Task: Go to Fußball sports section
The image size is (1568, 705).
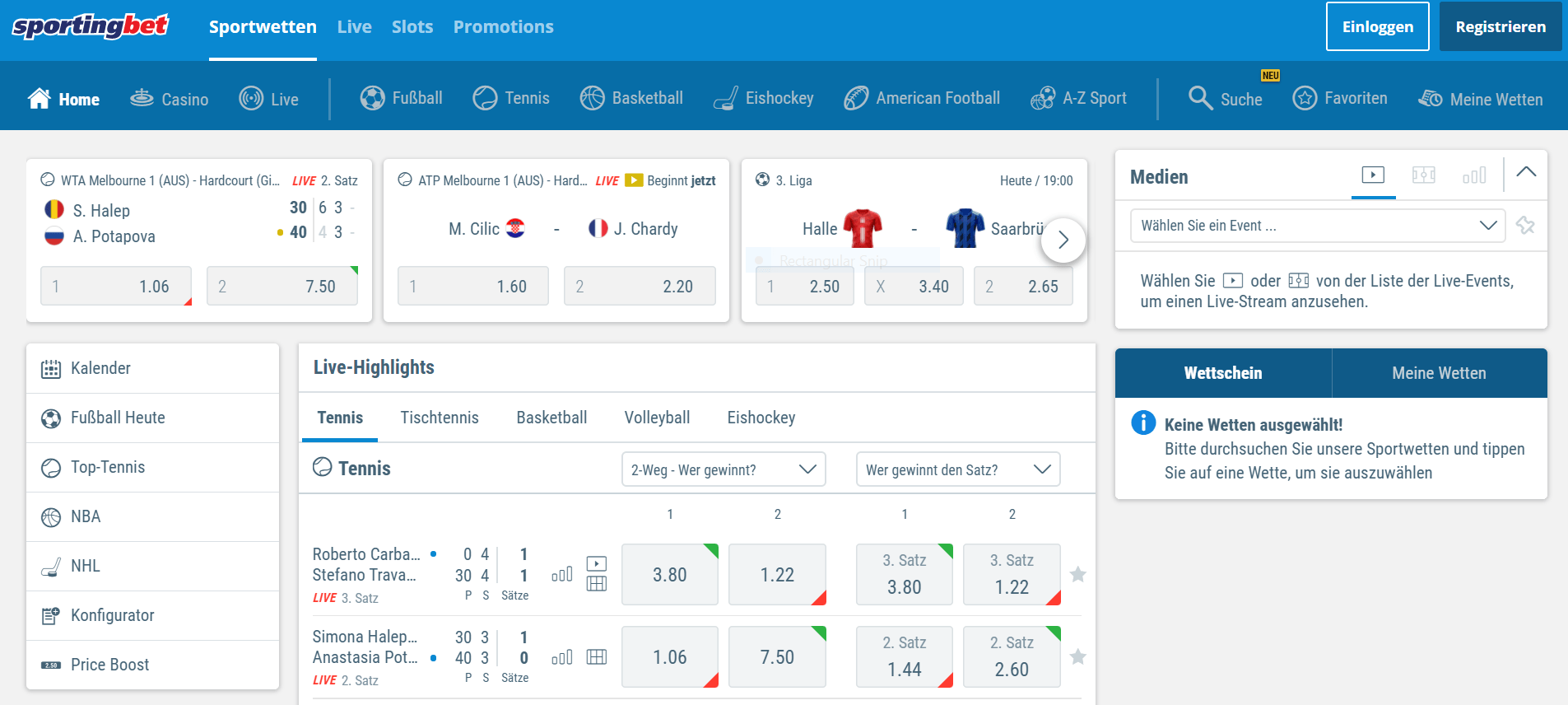Action: tap(401, 99)
